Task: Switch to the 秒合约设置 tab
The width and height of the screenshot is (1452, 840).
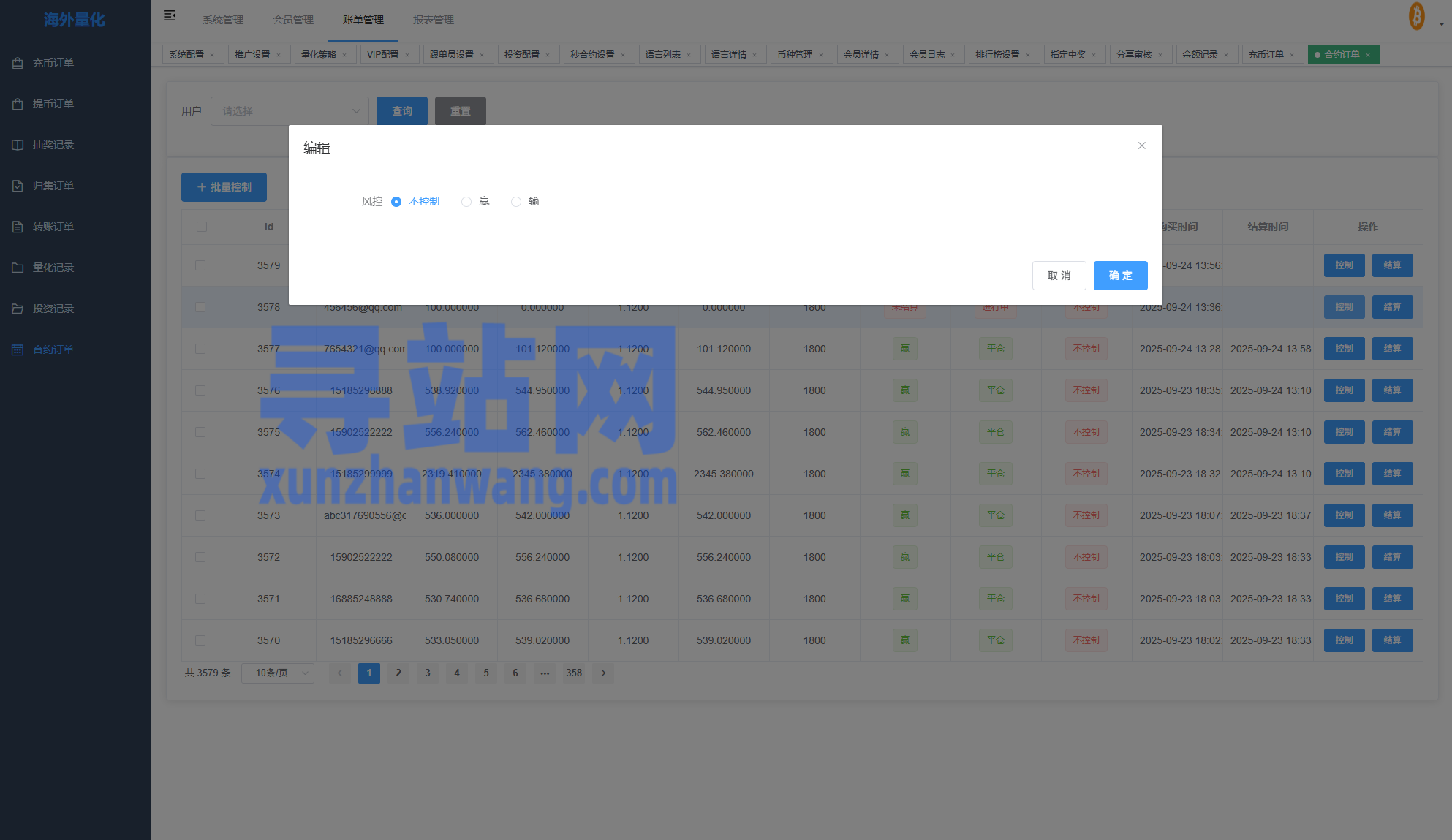Action: 592,55
